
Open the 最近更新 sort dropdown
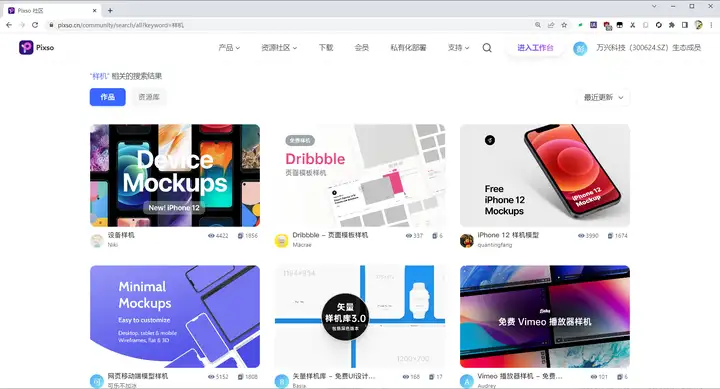603,97
